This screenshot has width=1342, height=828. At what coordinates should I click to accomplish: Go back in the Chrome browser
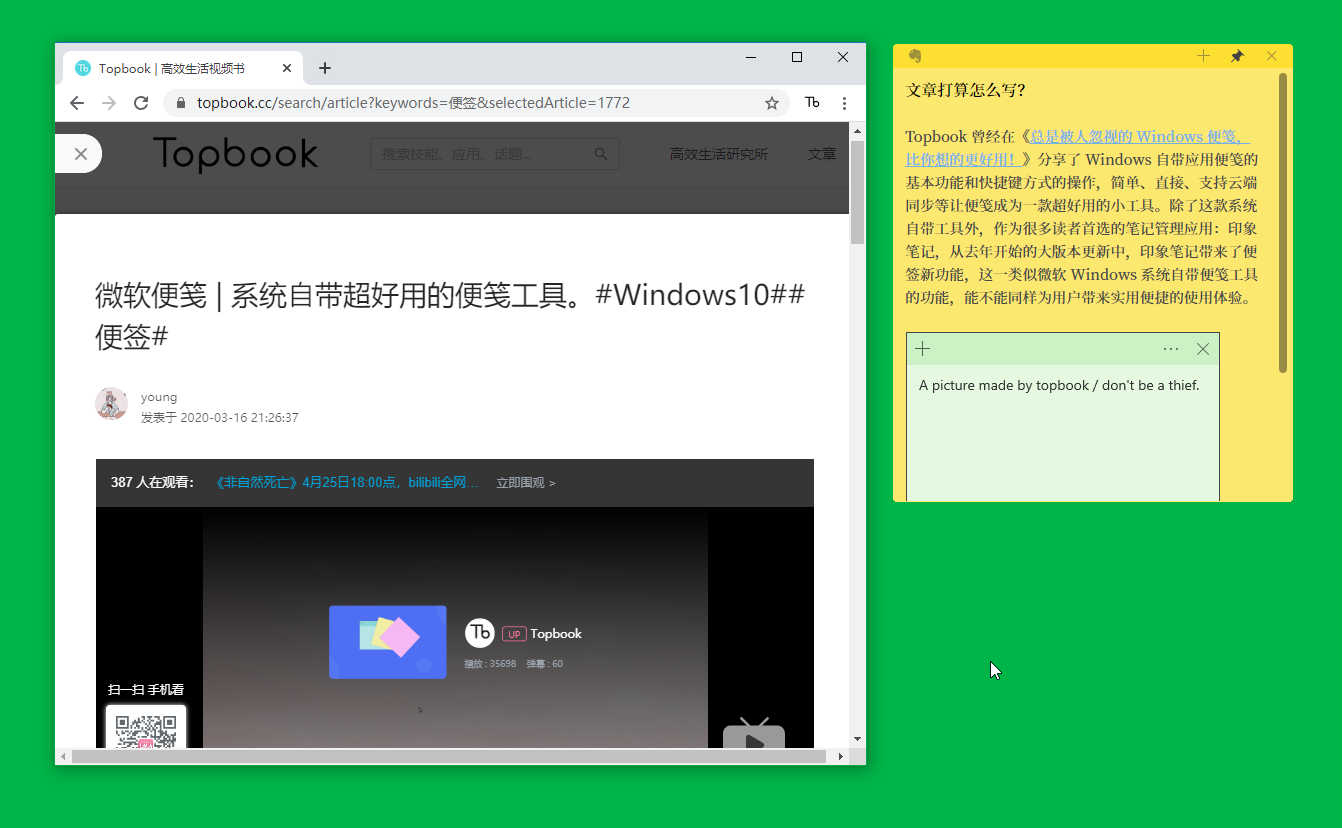pyautogui.click(x=77, y=103)
